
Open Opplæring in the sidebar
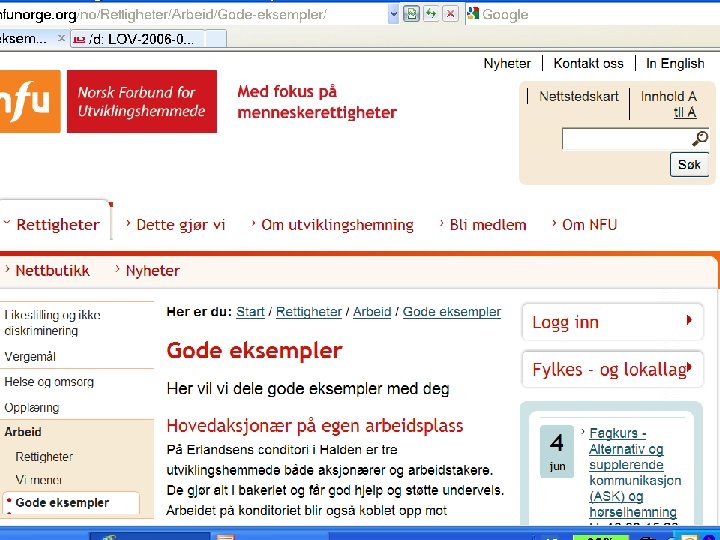32,407
